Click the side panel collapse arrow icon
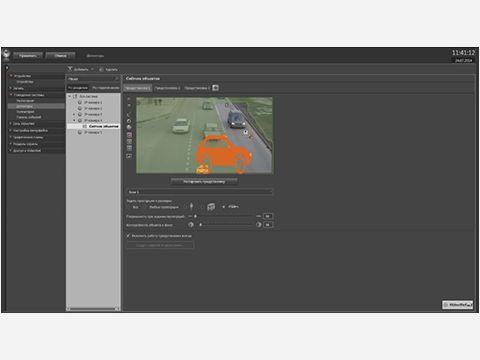The height and width of the screenshot is (360, 480). pyautogui.click(x=7, y=68)
